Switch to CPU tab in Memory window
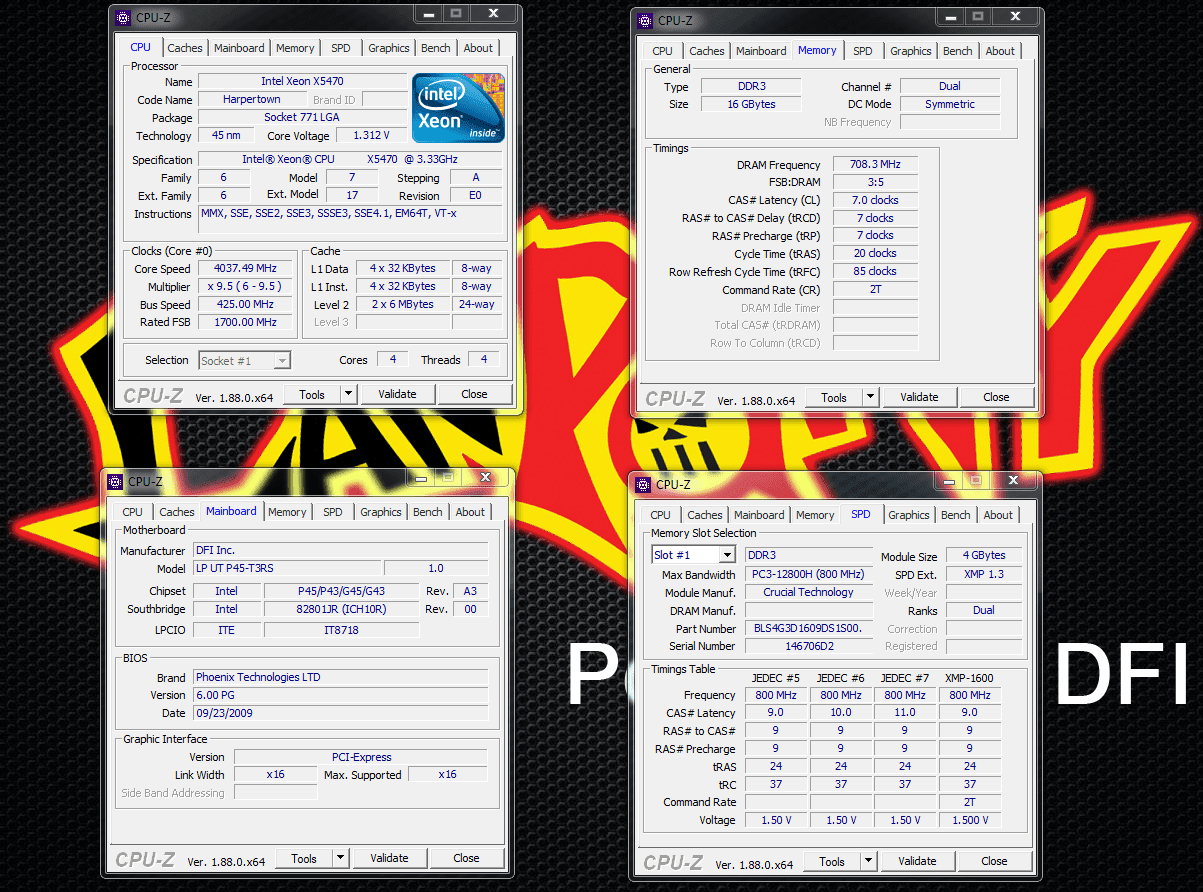Viewport: 1203px width, 892px height. [663, 50]
